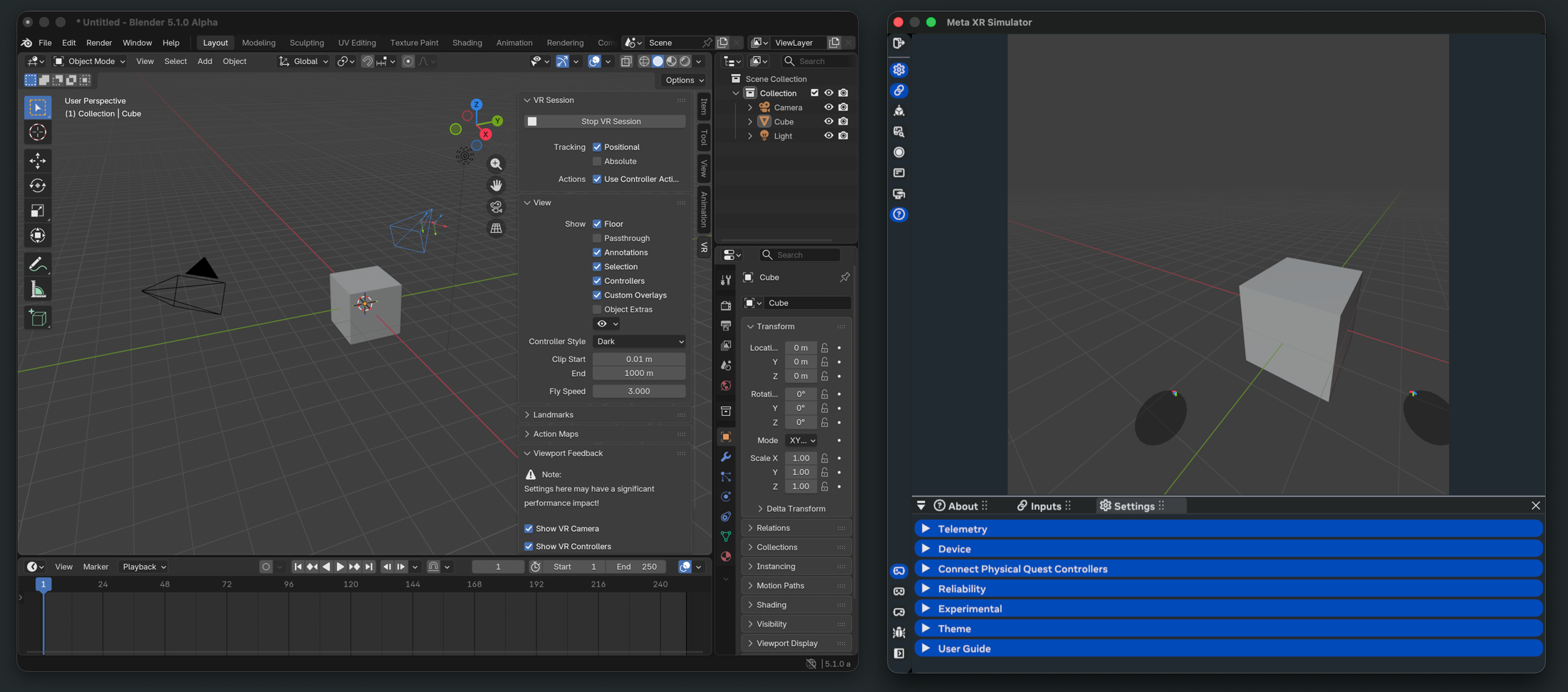Image resolution: width=1568 pixels, height=692 pixels.
Task: Select the Annotate tool
Action: click(x=38, y=265)
